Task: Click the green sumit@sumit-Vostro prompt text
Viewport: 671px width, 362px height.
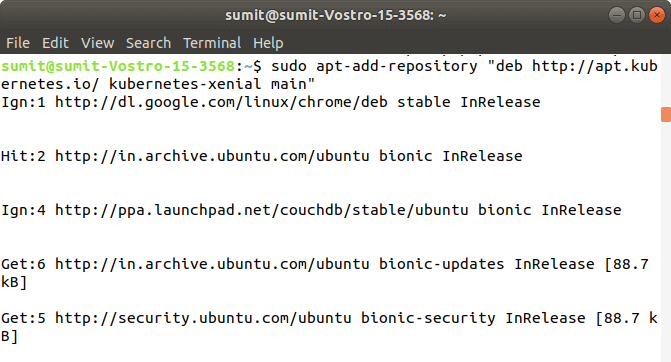Action: (118, 66)
